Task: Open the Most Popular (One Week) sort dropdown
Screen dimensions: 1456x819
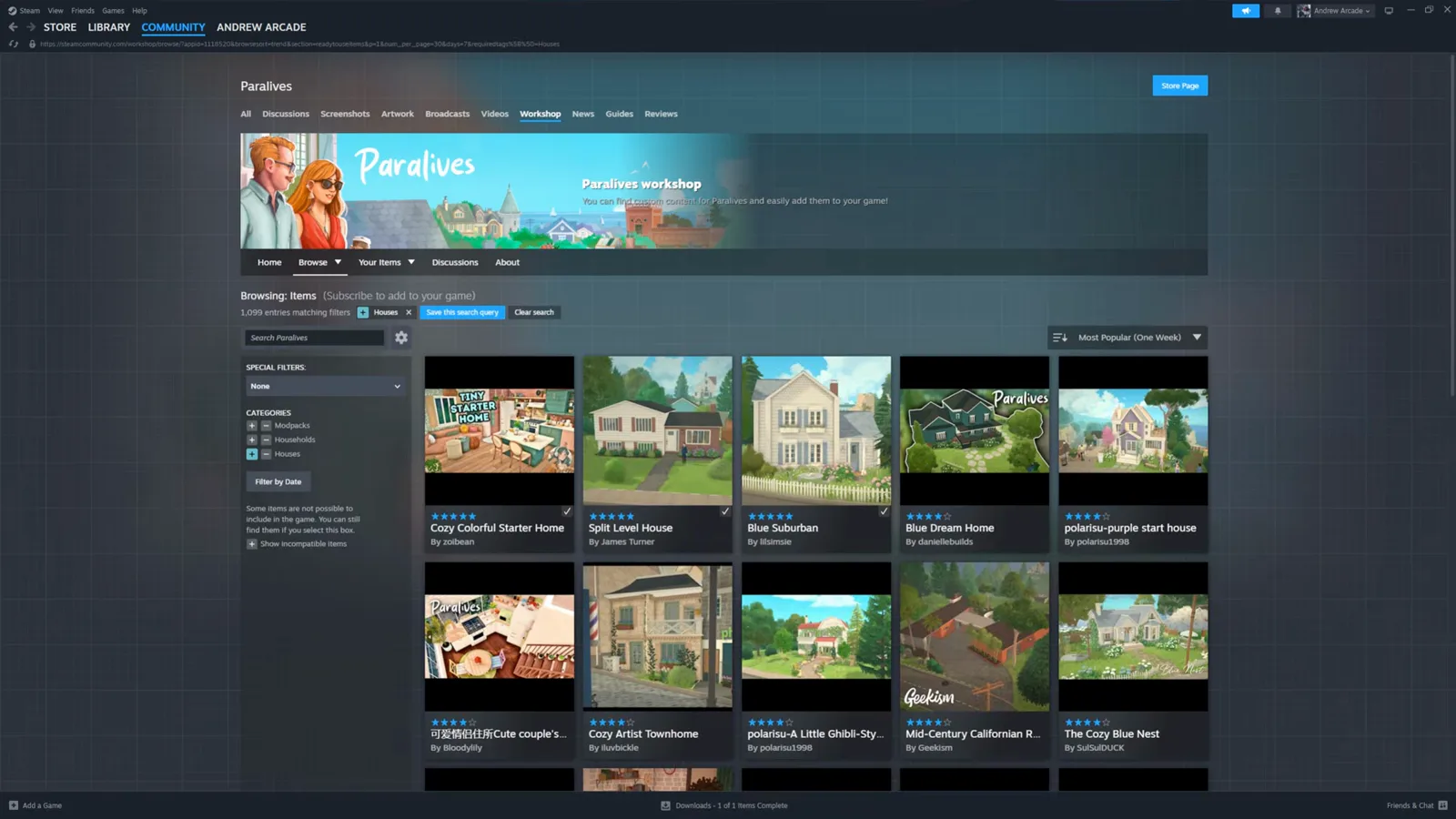Action: pyautogui.click(x=1127, y=338)
